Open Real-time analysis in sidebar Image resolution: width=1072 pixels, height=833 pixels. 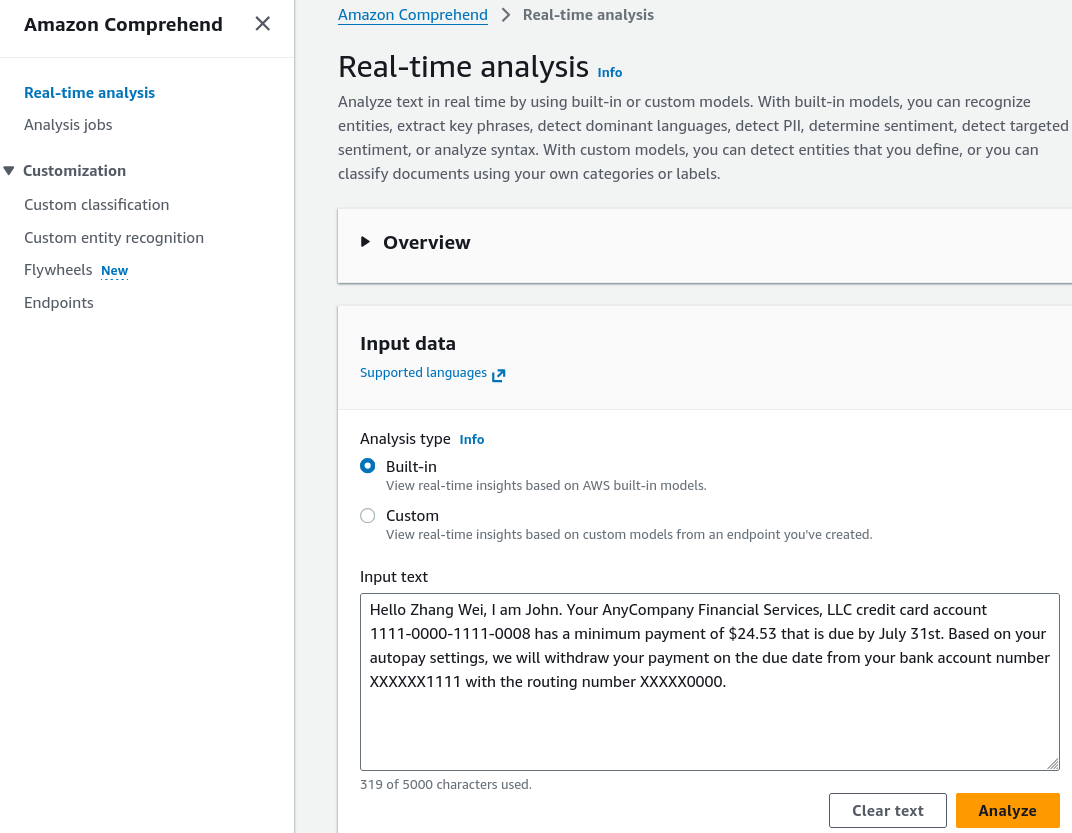click(90, 92)
